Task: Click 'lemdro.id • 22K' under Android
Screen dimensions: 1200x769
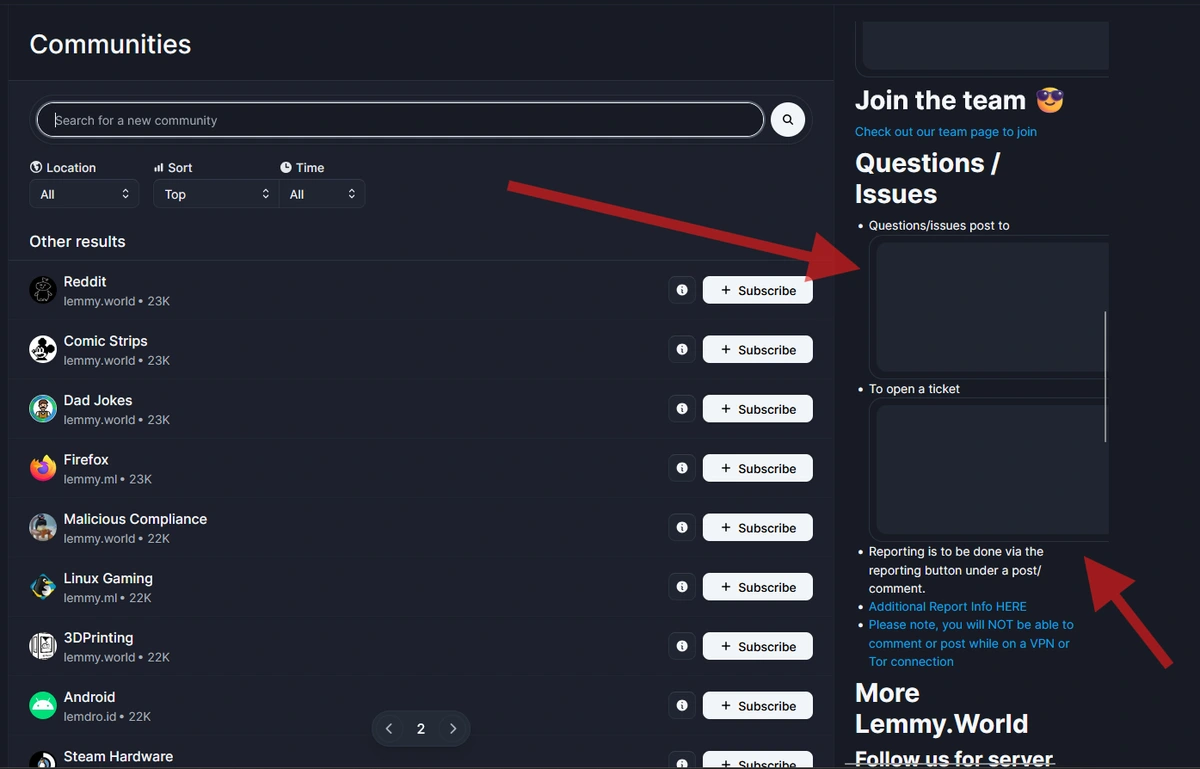Action: pos(107,717)
